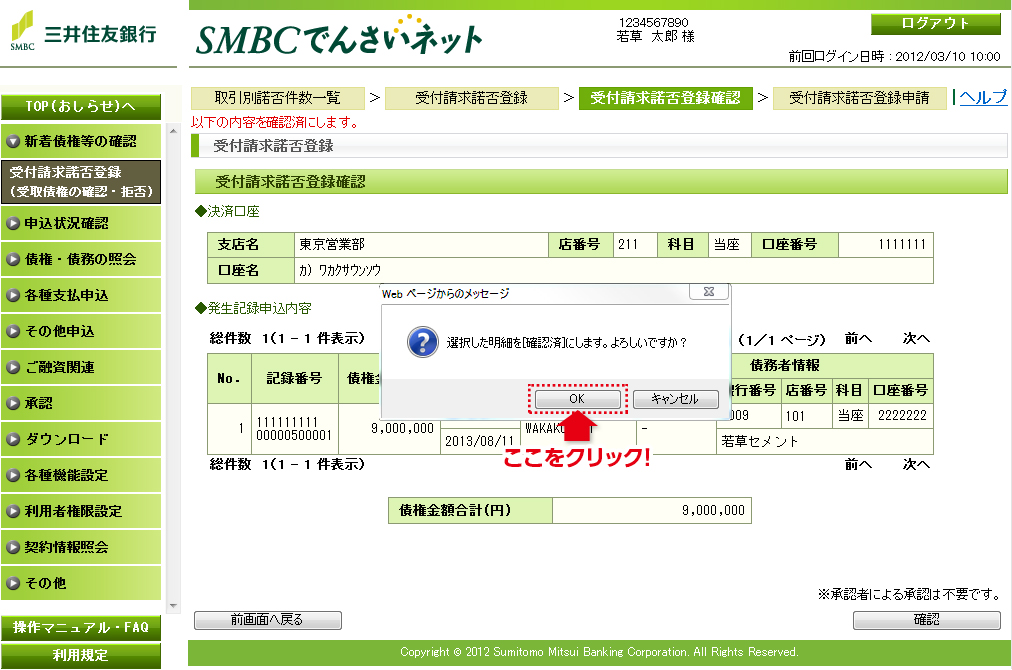
Task: Select the 取引別諾否件数一覧 step tab
Action: (278, 98)
